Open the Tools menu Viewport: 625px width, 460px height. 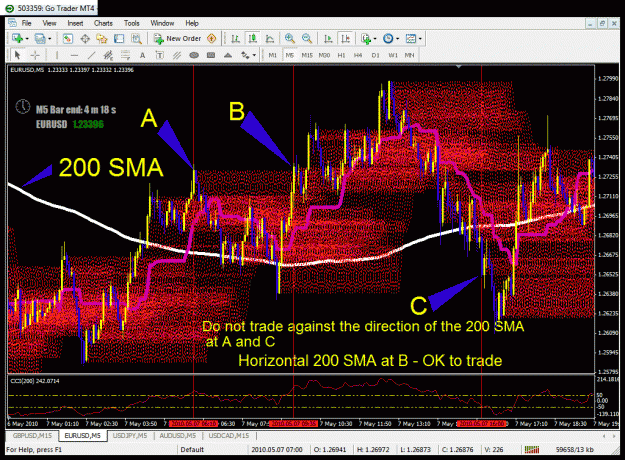click(132, 23)
